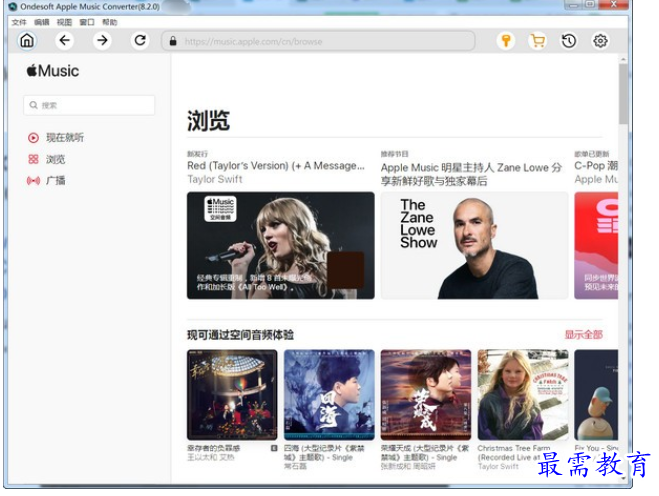Open The Zane Lowe Show banner
Screen dimensions: 659x496
coord(474,245)
